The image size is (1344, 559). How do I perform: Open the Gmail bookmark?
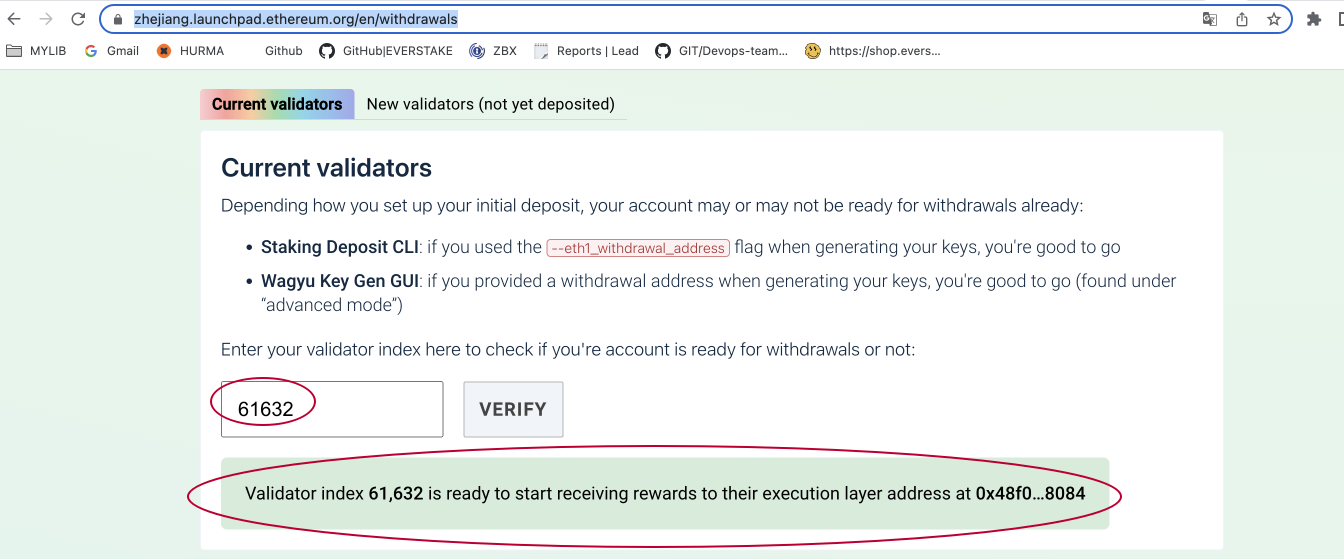[112, 51]
